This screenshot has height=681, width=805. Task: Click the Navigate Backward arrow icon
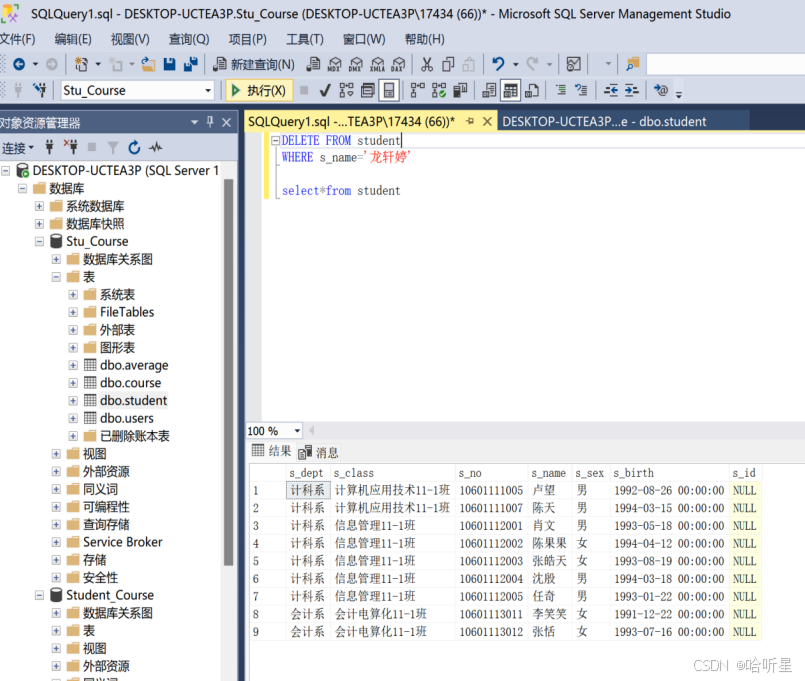tap(19, 64)
